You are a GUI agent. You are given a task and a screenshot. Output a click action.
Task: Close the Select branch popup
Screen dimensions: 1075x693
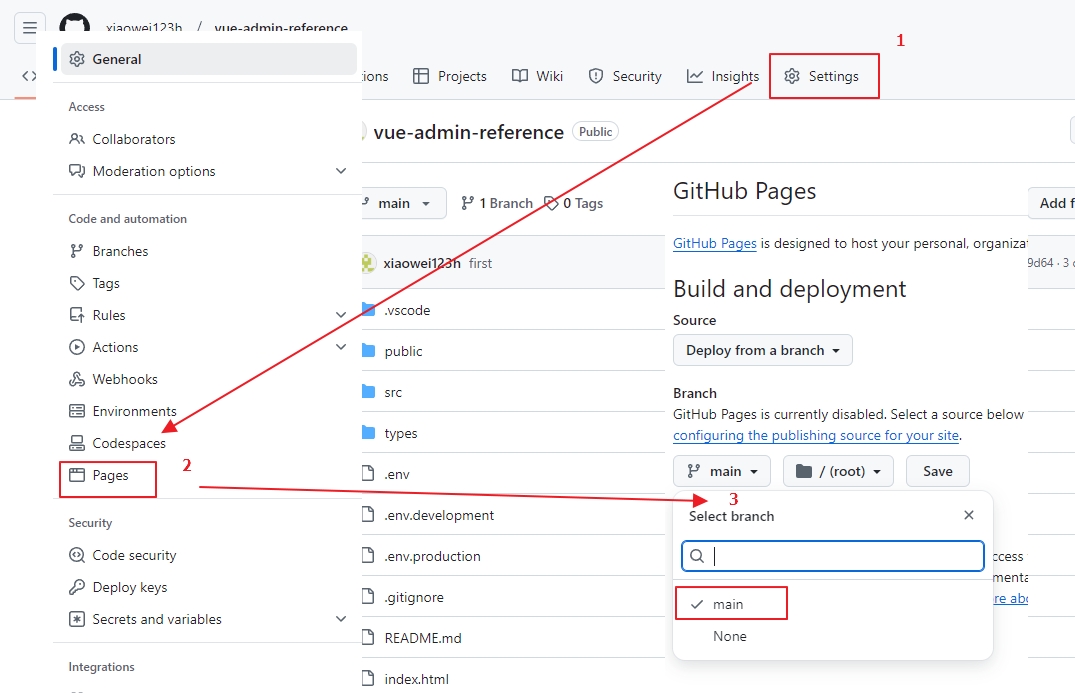click(x=969, y=515)
